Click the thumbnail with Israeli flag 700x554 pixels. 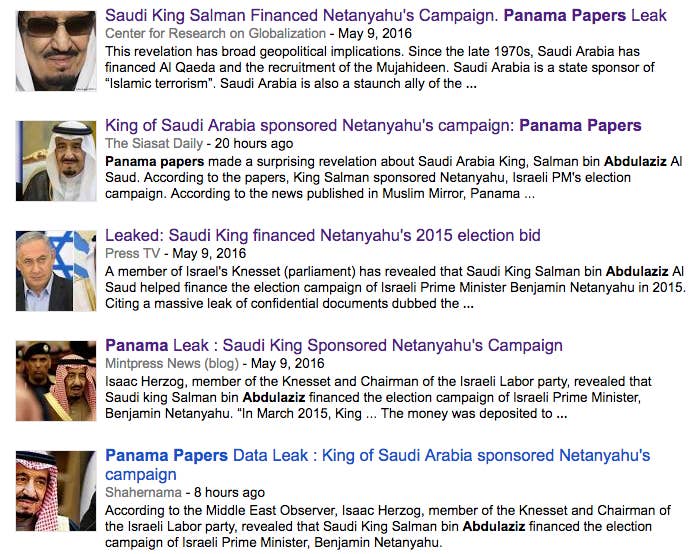coord(56,271)
